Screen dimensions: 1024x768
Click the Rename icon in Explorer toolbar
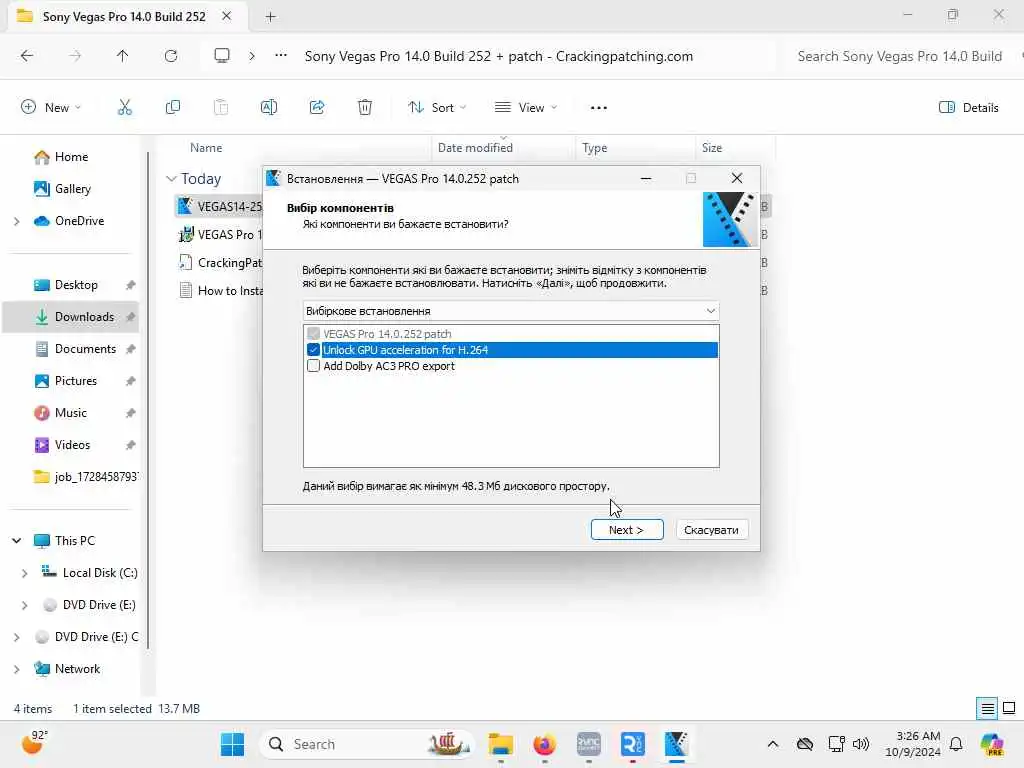click(268, 107)
